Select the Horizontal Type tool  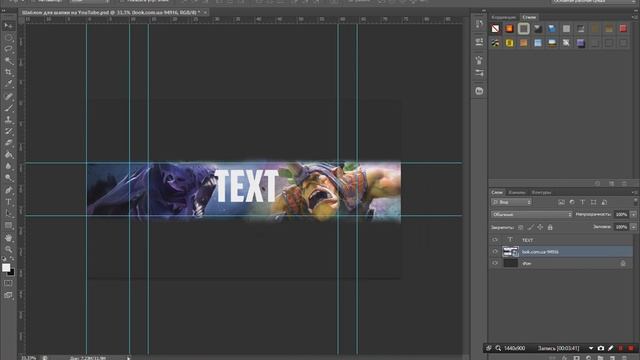[x=8, y=202]
